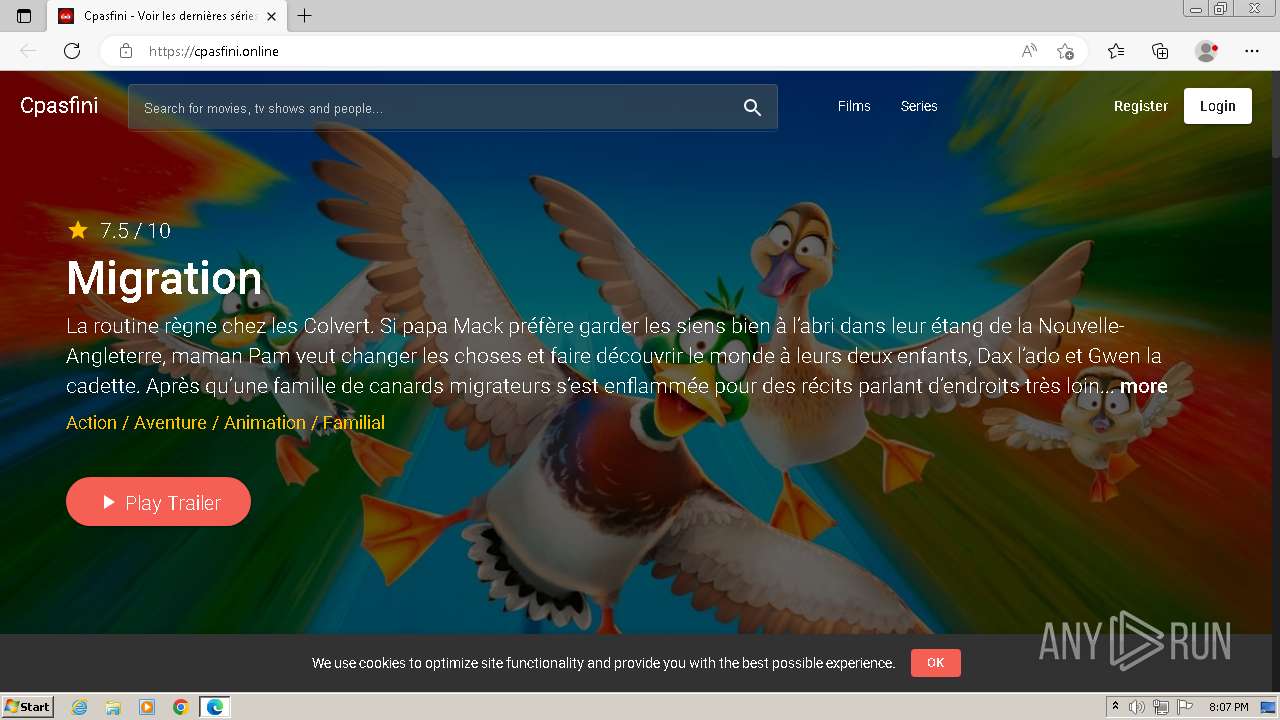Show hidden system tray icons
This screenshot has height=720, width=1280.
[1116, 707]
